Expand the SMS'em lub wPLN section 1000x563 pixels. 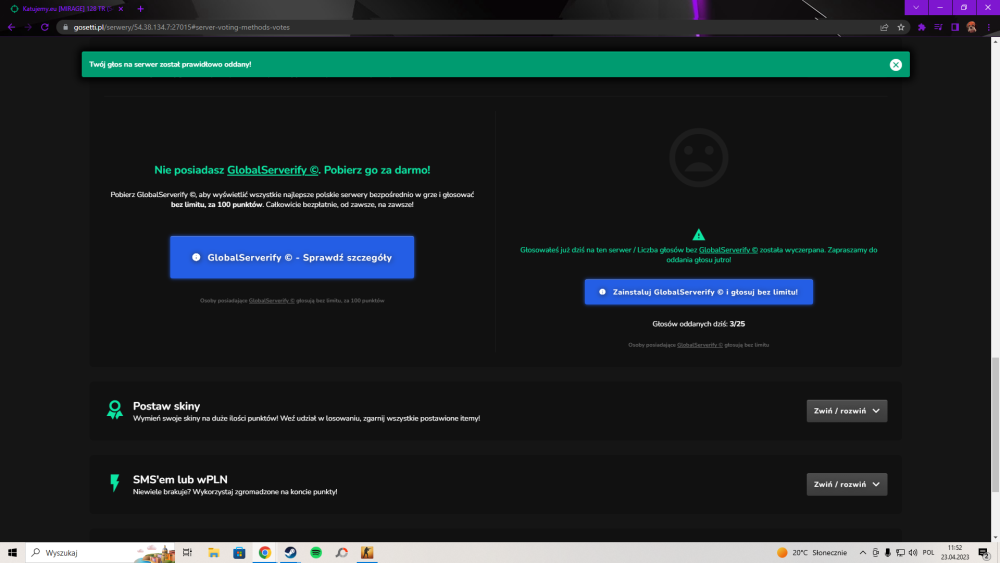pos(846,484)
